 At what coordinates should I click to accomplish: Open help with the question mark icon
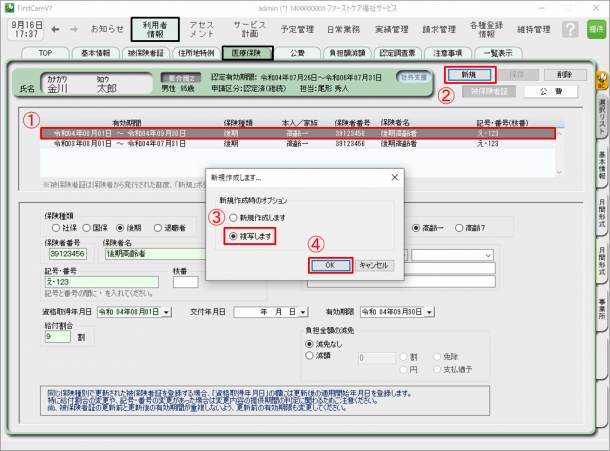[571, 30]
